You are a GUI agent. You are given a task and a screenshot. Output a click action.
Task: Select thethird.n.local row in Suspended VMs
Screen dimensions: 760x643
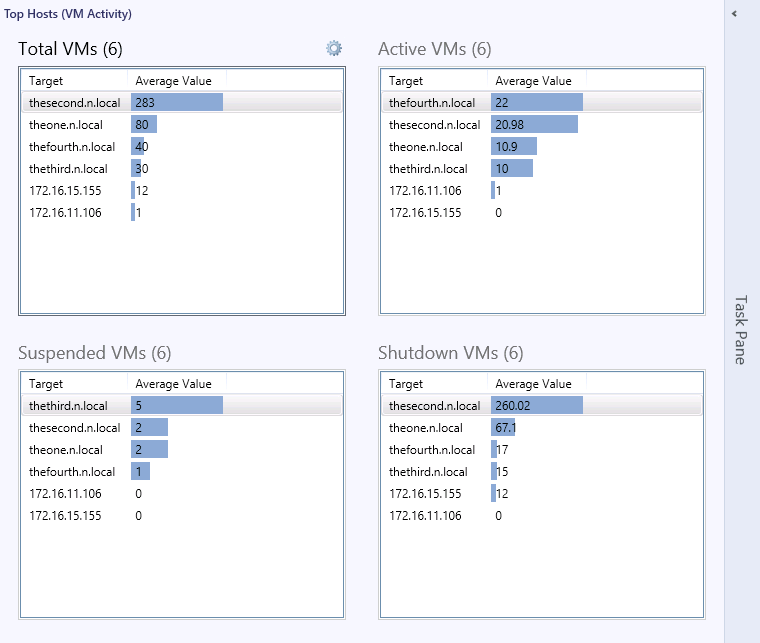pos(68,406)
